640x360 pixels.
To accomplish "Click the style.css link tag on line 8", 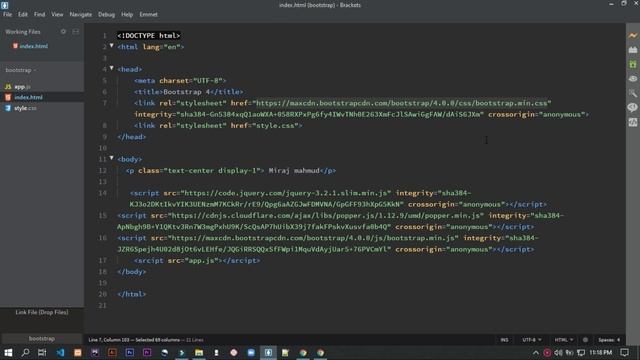I will click(218, 126).
